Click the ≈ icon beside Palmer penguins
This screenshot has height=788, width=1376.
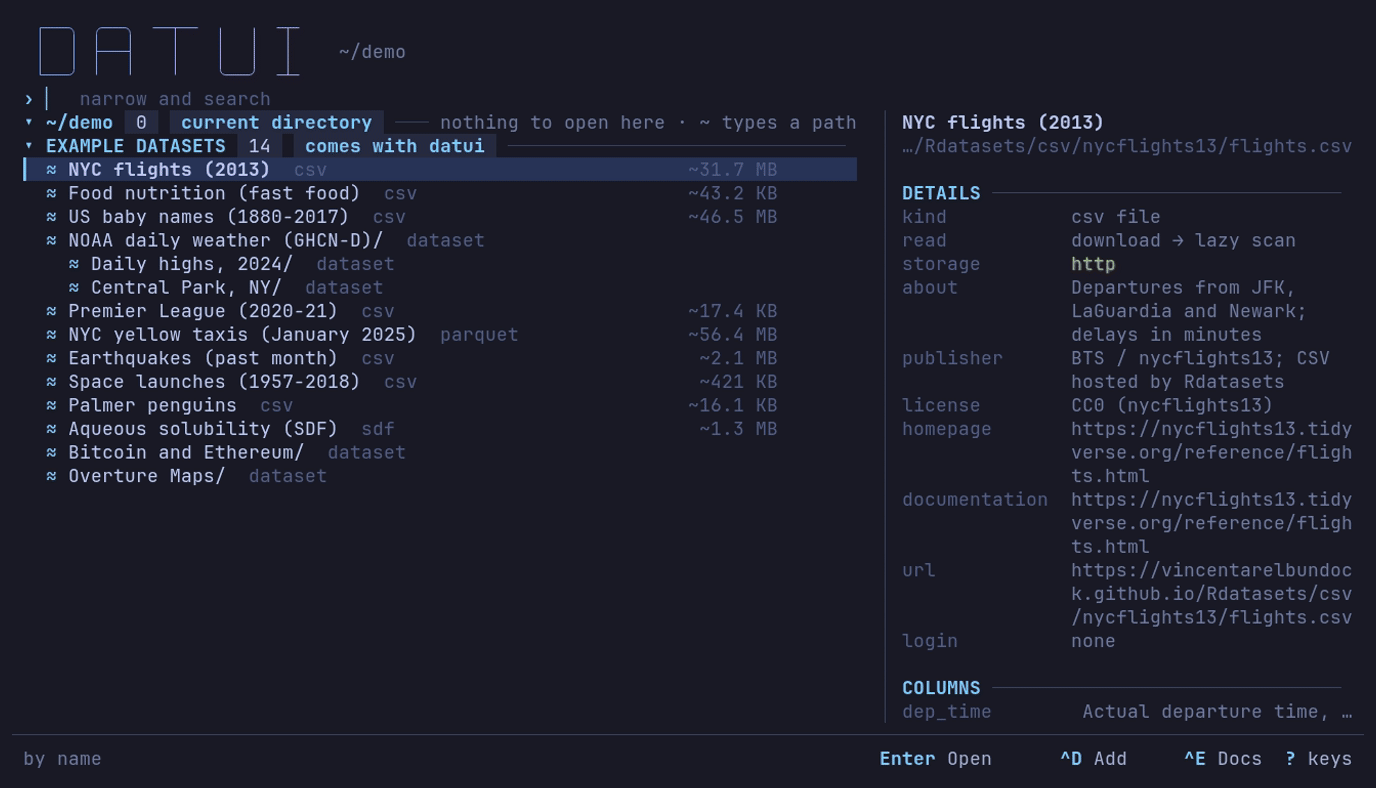pos(51,405)
